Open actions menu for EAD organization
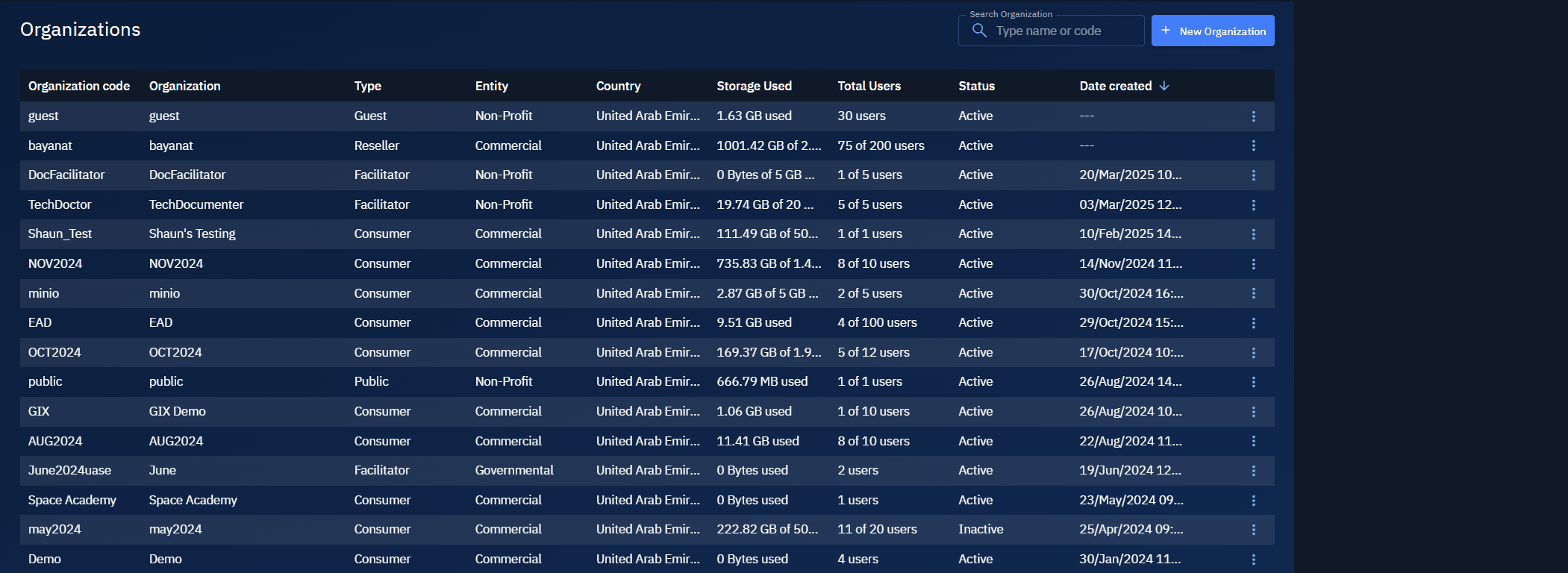This screenshot has height=573, width=1568. pos(1253,323)
